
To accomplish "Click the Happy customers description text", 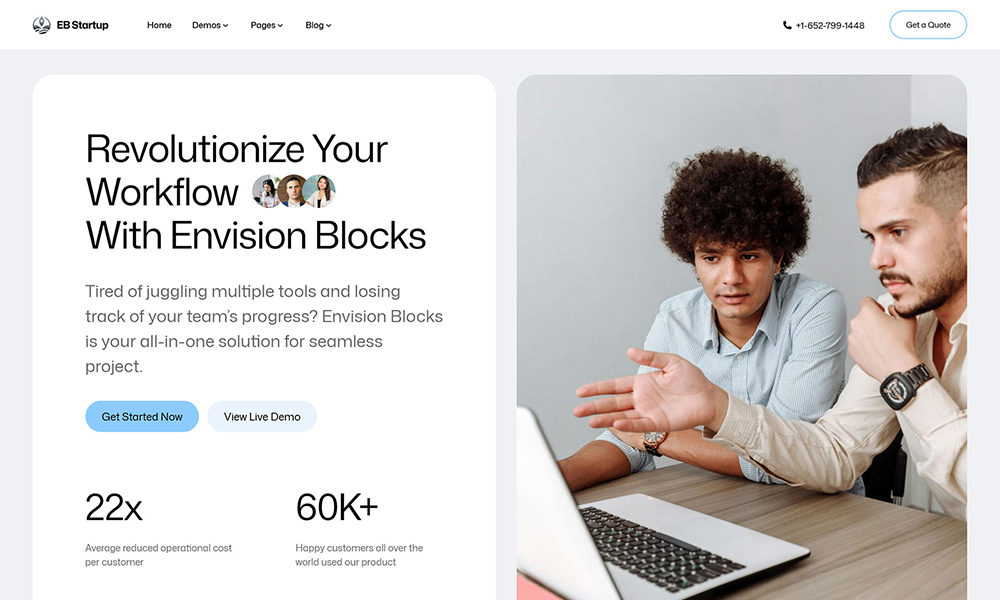I will click(359, 555).
